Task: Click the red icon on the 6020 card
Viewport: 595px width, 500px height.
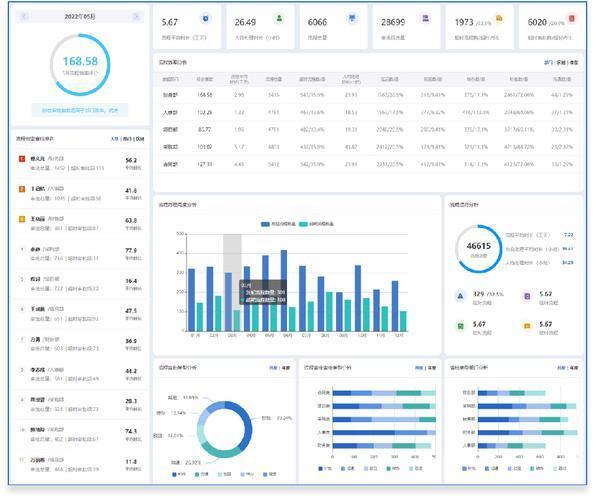Action: (572, 18)
